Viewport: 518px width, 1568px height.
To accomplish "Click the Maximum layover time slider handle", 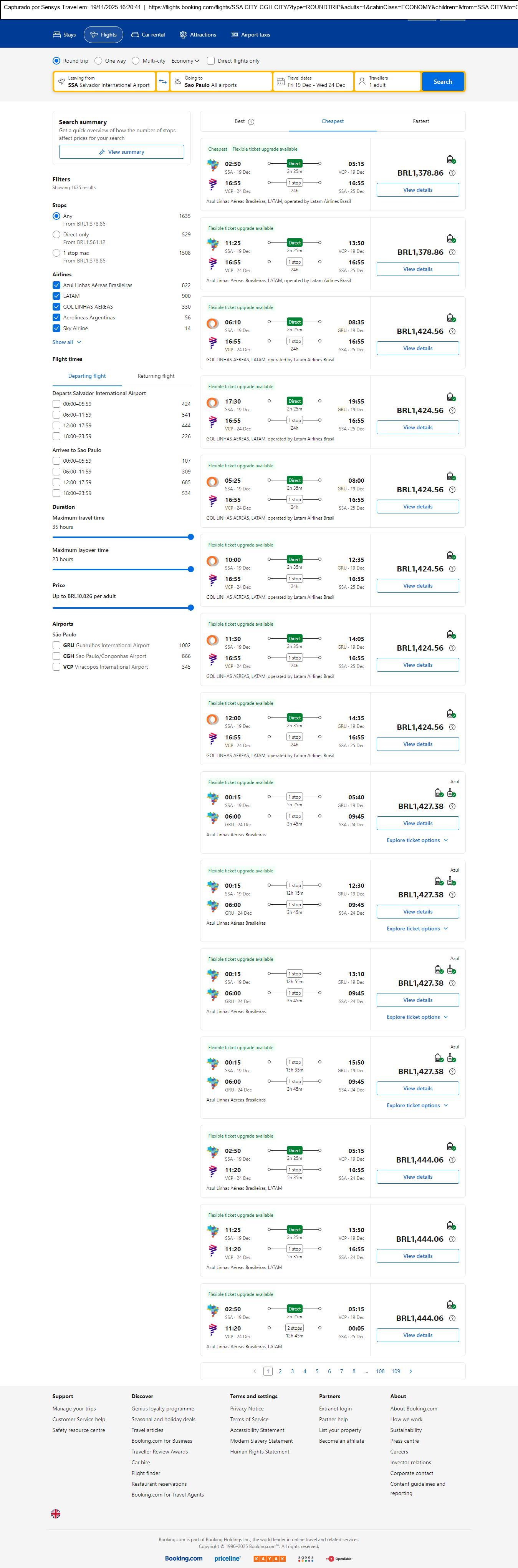I will pos(190,569).
